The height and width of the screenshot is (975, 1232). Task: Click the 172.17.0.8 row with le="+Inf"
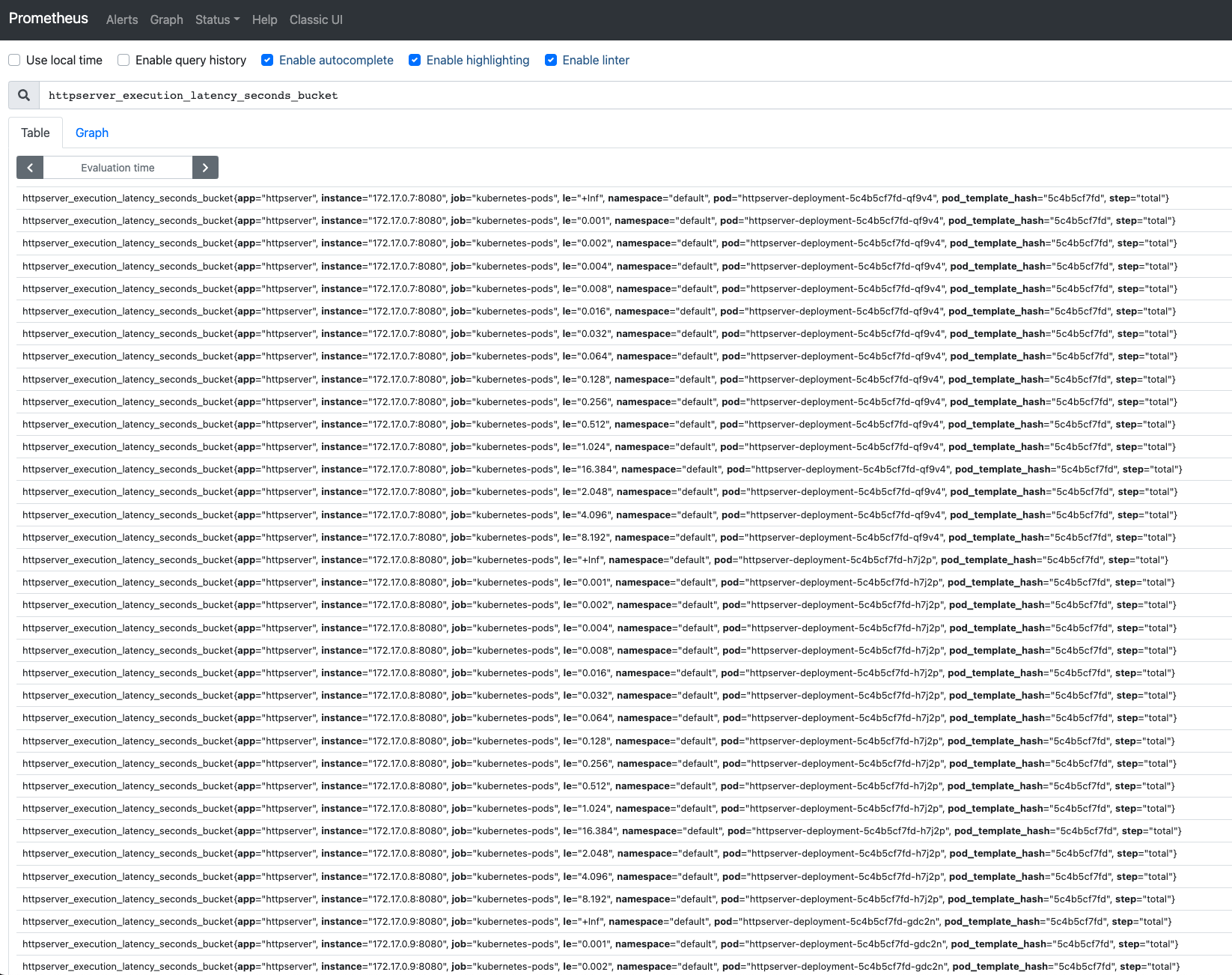pos(624,560)
